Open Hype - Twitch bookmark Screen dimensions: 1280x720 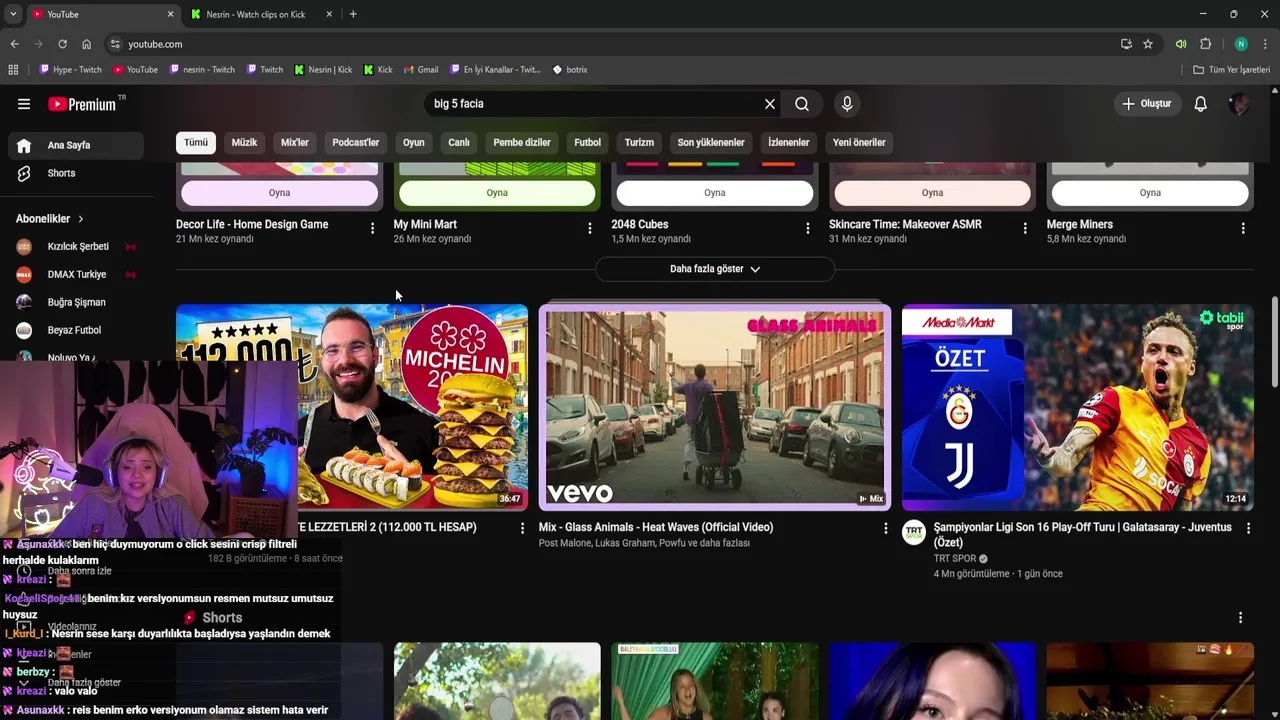tap(70, 70)
